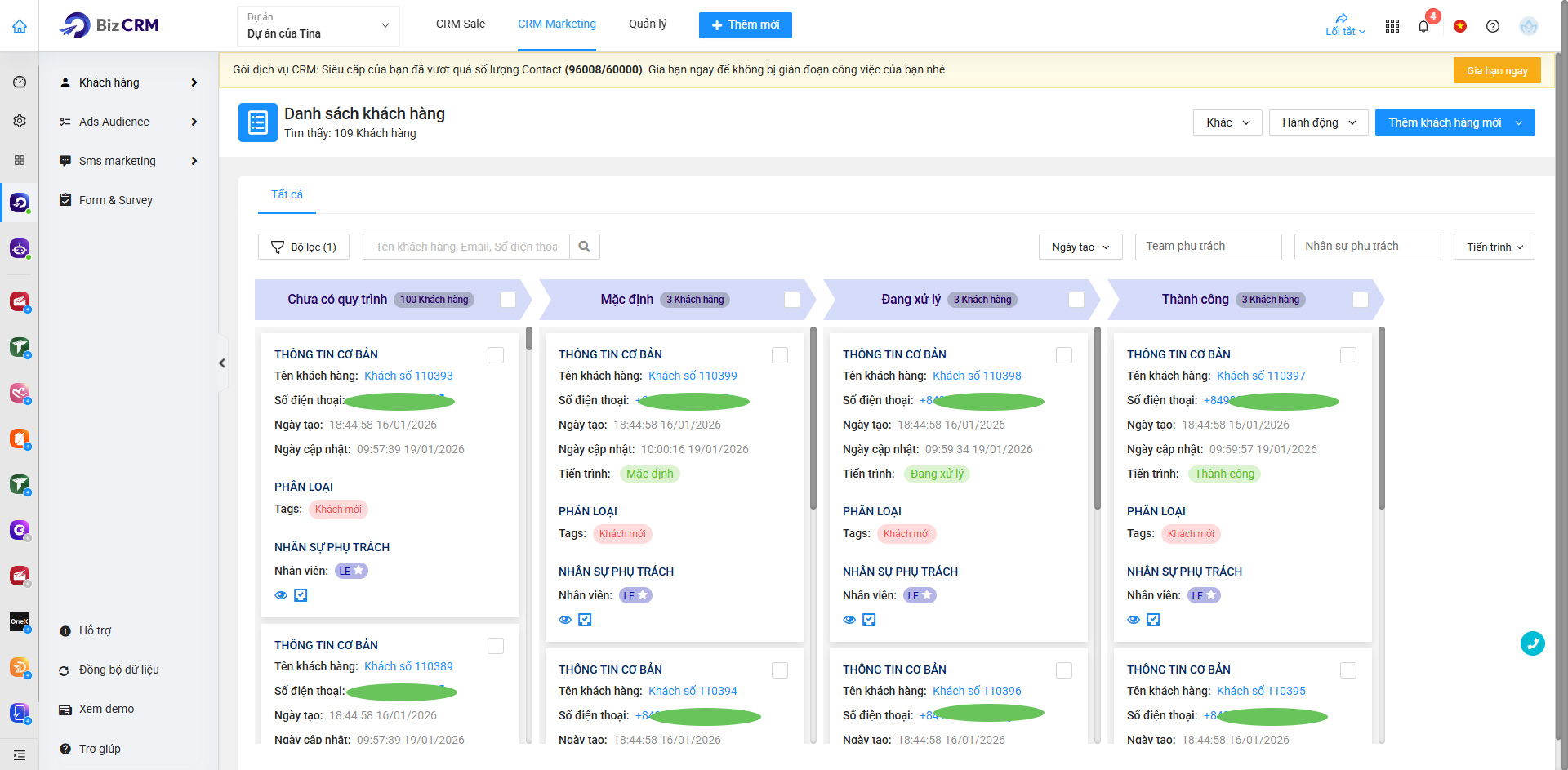Viewport: 1568px width, 770px height.
Task: Tick the Thành công column checkbox
Action: tap(1361, 300)
